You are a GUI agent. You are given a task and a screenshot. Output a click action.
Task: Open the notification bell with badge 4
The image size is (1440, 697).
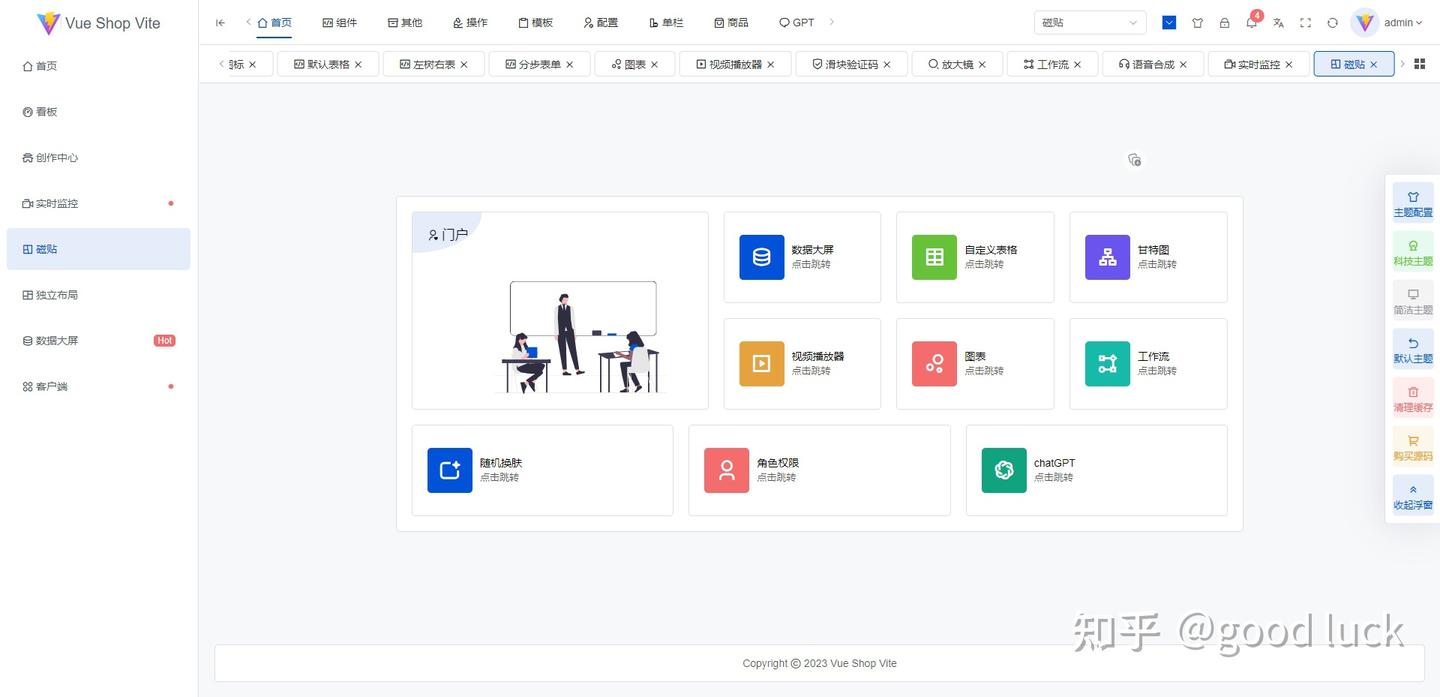click(x=1251, y=21)
